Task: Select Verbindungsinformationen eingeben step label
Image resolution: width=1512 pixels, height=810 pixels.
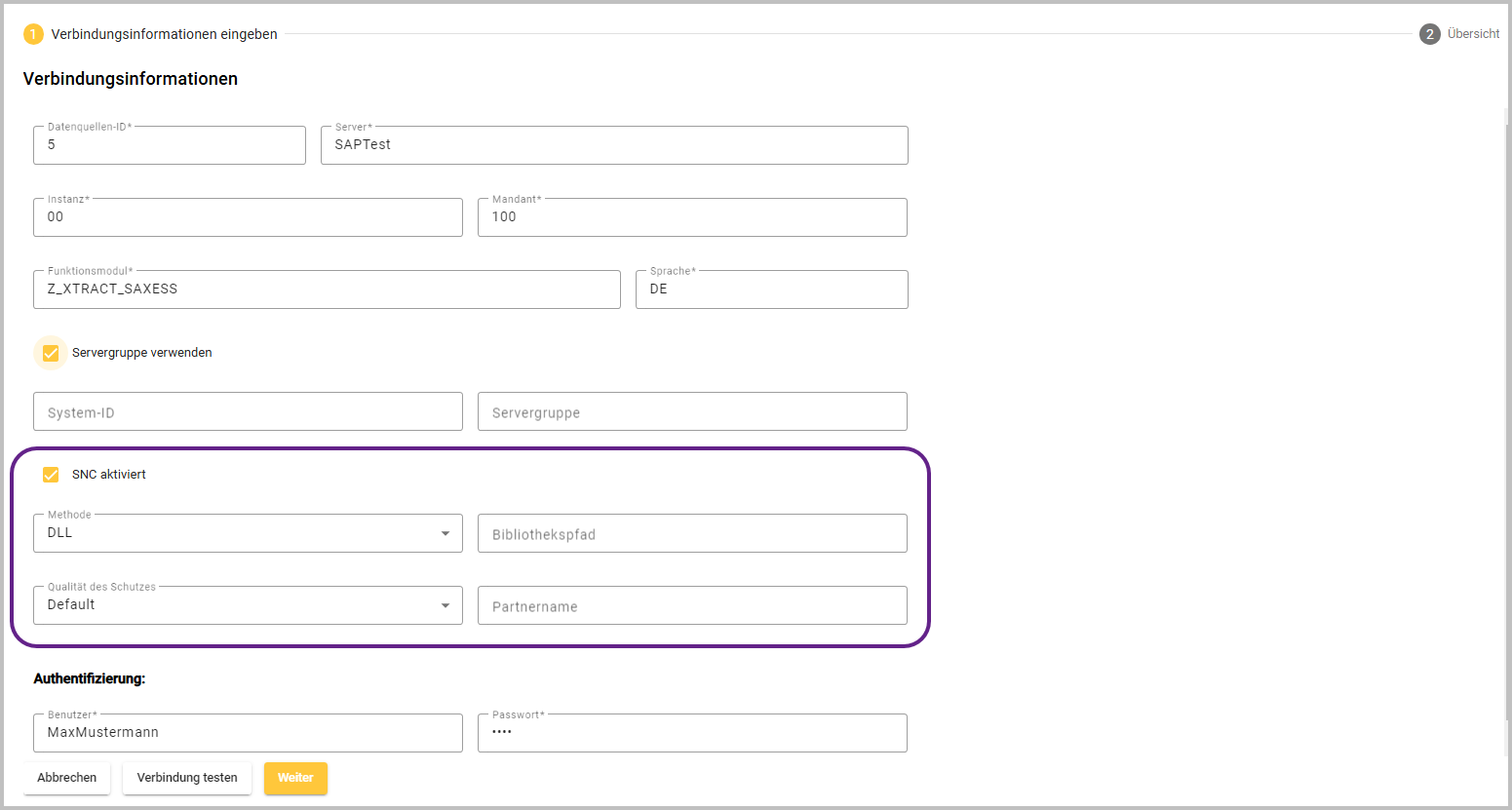Action: [164, 34]
